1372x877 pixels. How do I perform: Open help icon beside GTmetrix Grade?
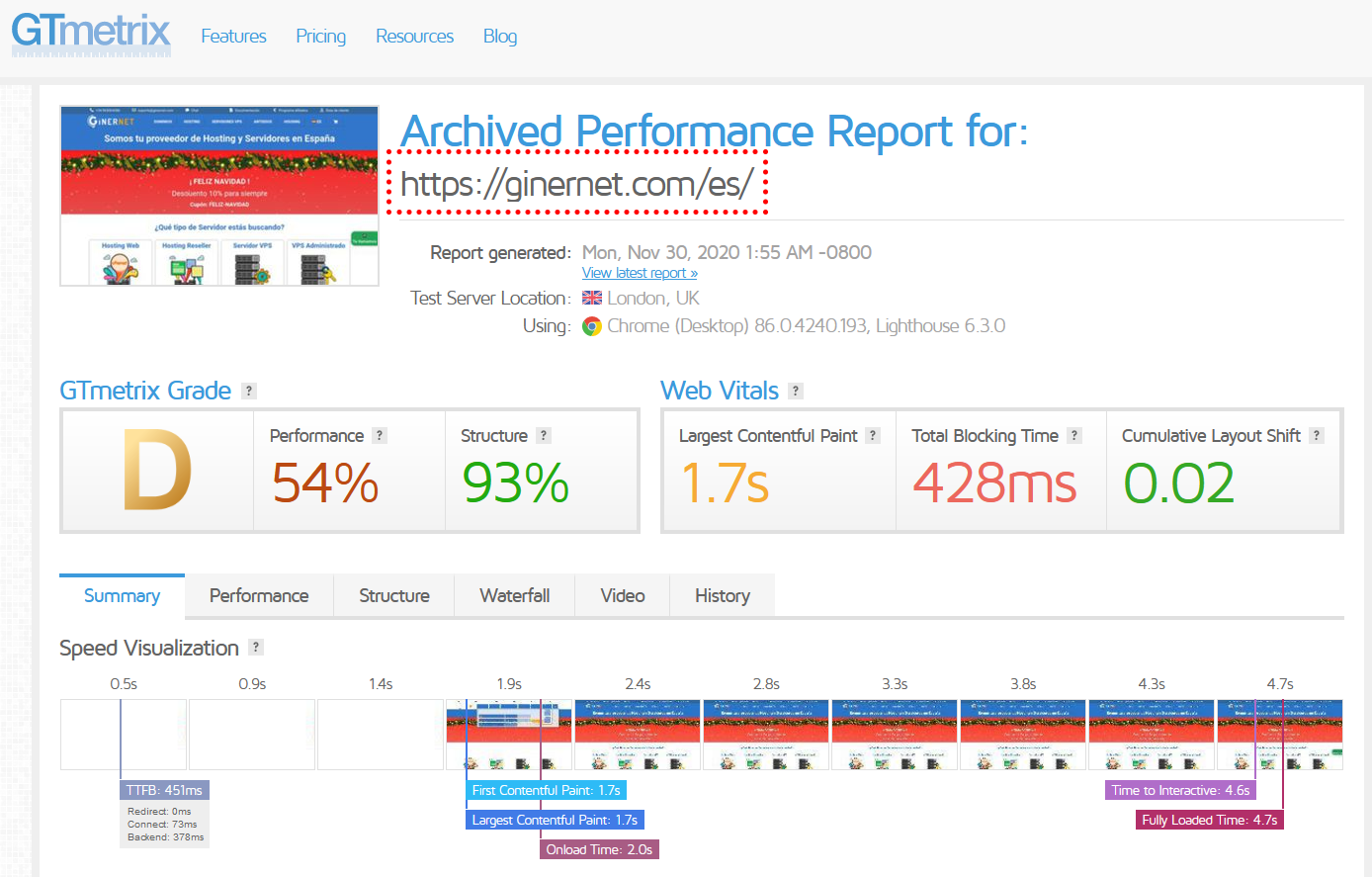(x=249, y=391)
